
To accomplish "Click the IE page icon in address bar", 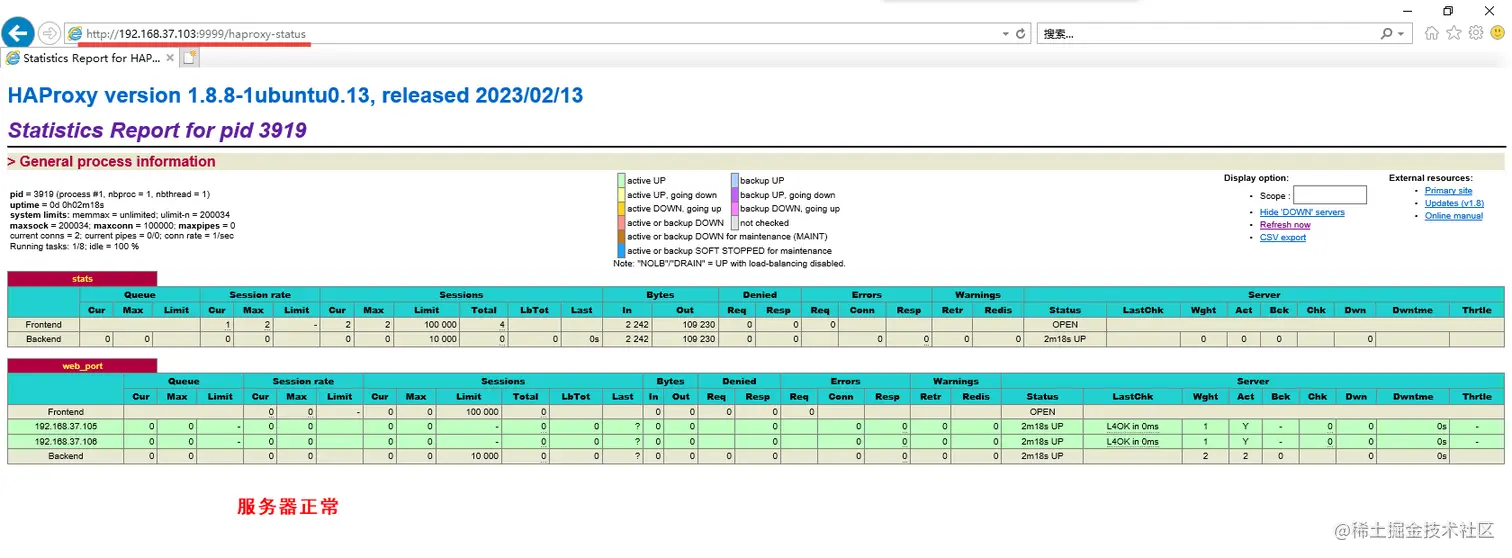I will (75, 34).
